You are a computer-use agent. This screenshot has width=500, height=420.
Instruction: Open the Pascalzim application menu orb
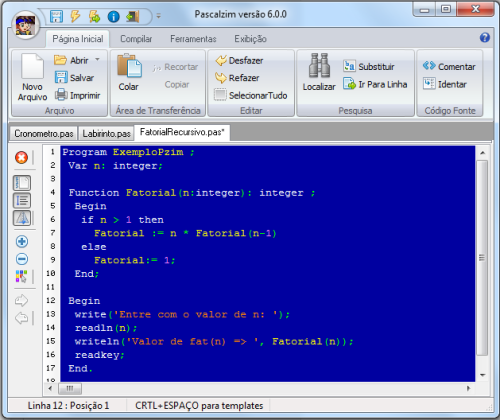[25, 25]
